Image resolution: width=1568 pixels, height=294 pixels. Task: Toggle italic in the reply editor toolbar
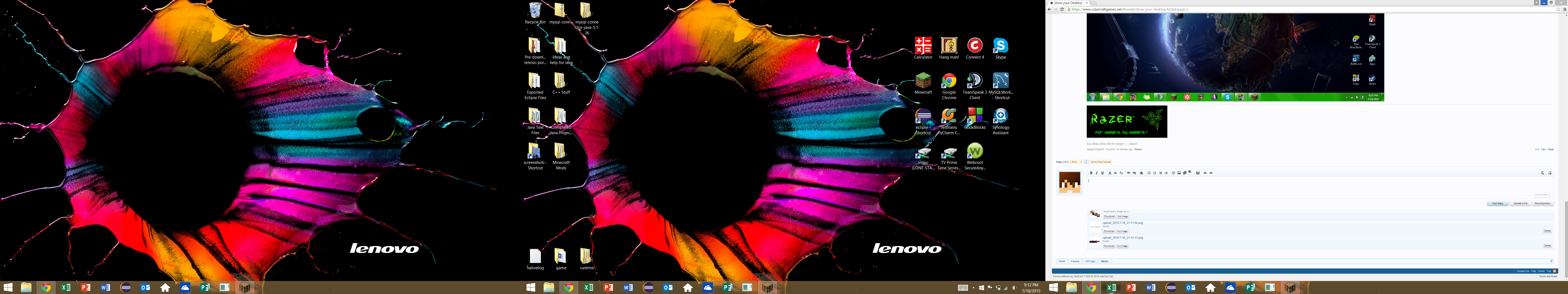[x=1097, y=173]
